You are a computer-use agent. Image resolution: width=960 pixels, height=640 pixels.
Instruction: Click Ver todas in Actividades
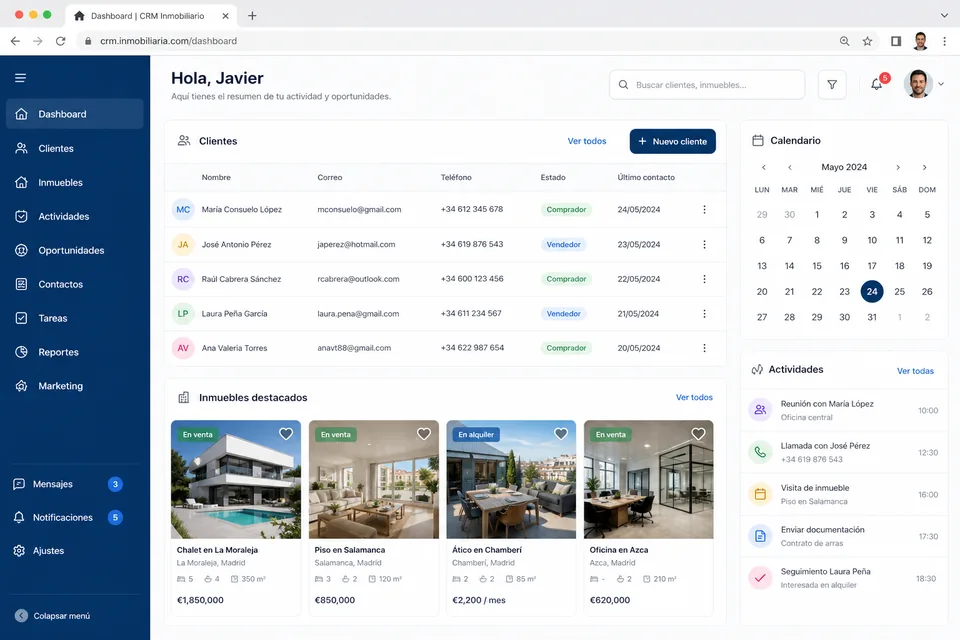[915, 371]
